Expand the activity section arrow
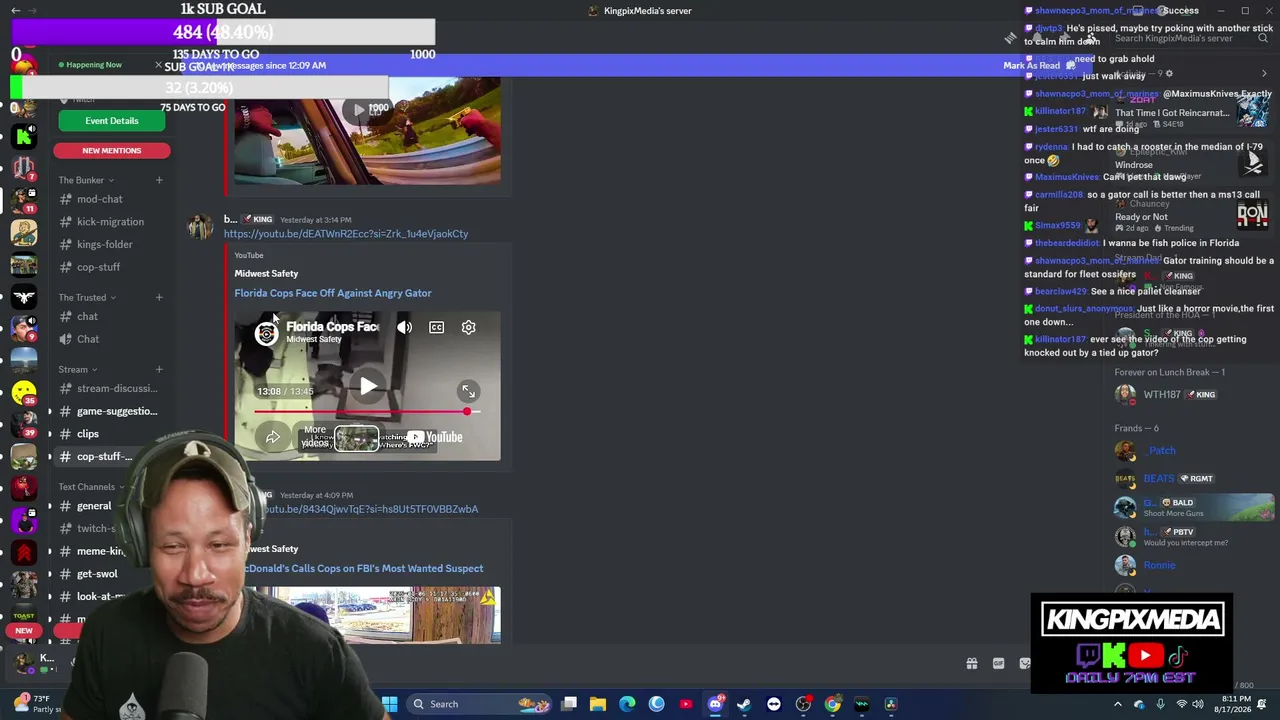 pos(1264,73)
